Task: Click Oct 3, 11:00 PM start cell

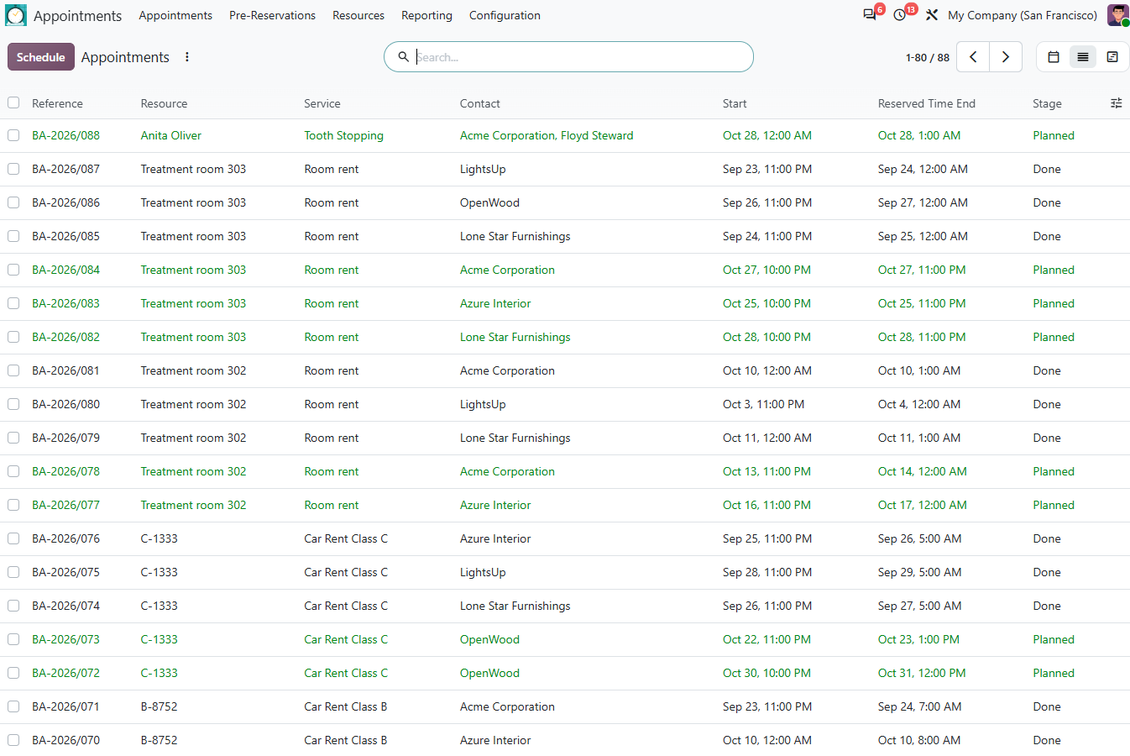Action: (x=763, y=404)
